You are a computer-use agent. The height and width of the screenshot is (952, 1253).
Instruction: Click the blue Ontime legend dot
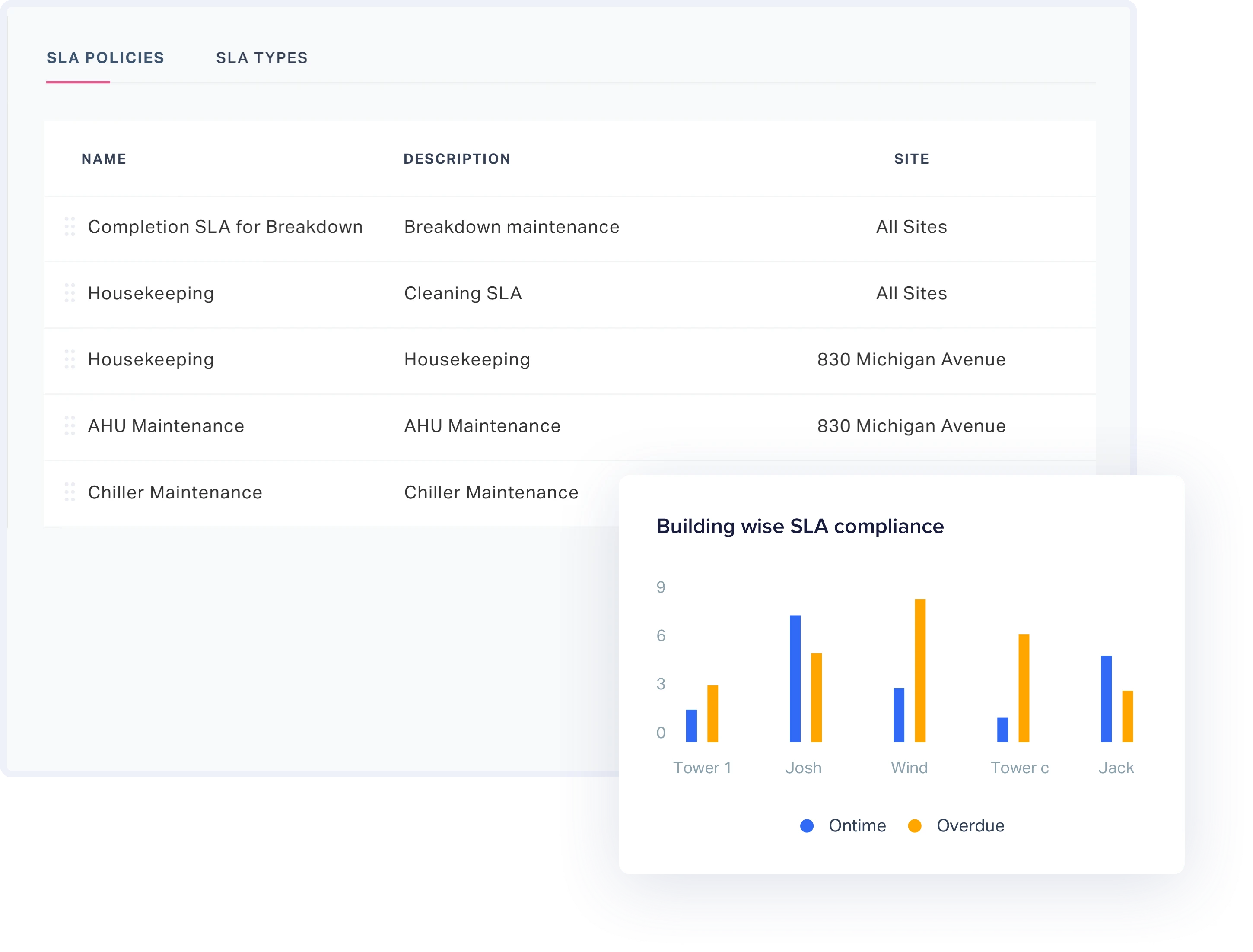pos(808,825)
